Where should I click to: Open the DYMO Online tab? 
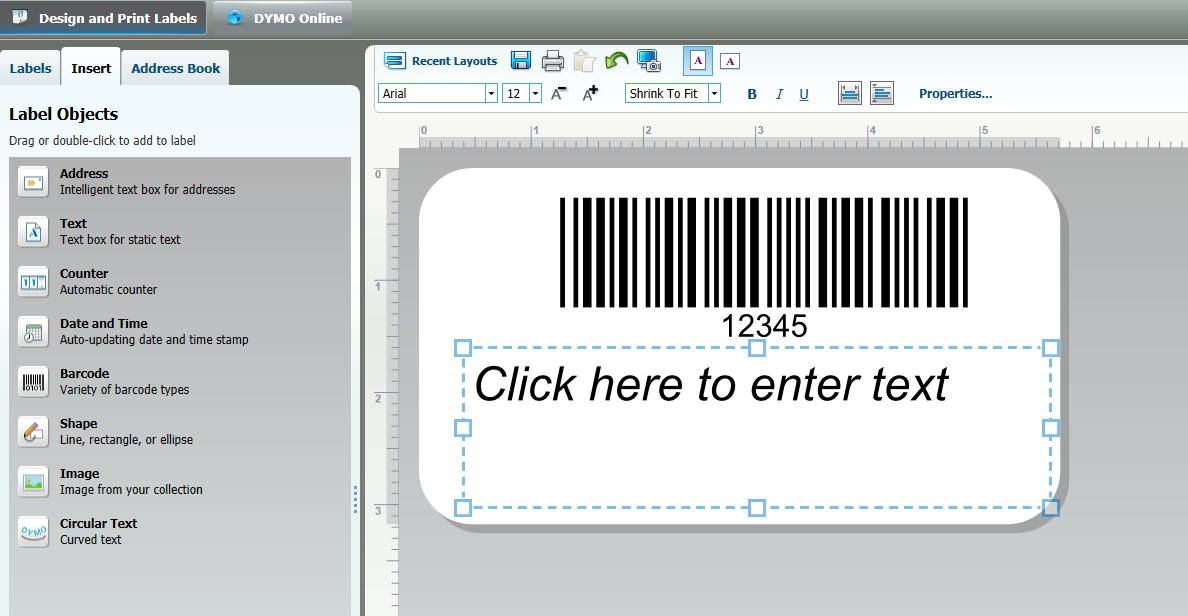pos(283,18)
